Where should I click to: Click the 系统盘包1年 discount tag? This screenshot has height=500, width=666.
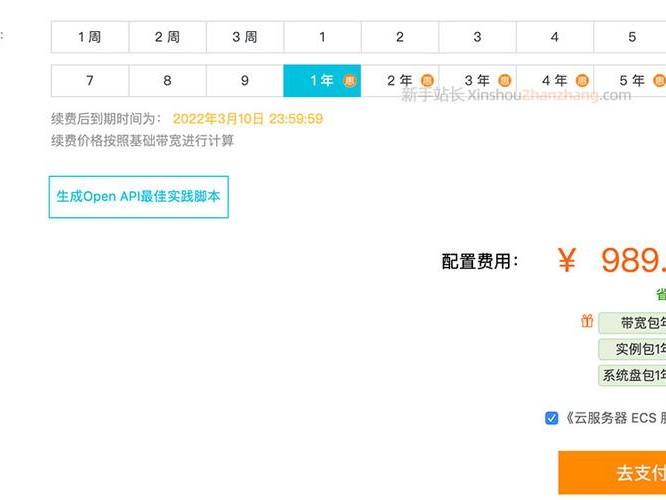[632, 375]
